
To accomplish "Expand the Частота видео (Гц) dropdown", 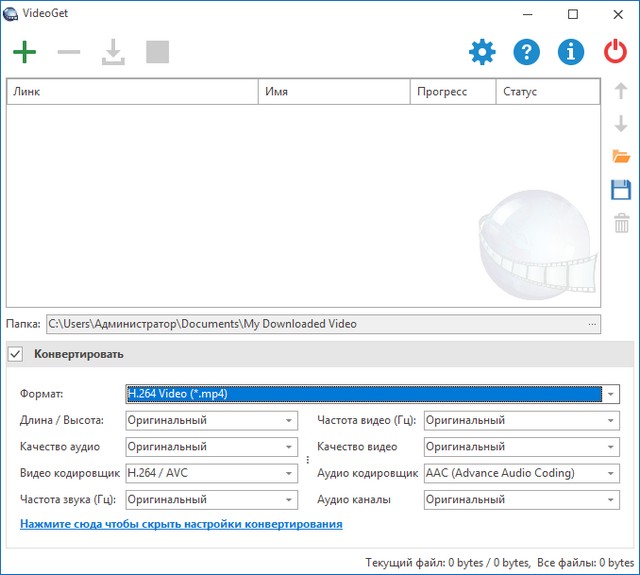I will [x=610, y=421].
